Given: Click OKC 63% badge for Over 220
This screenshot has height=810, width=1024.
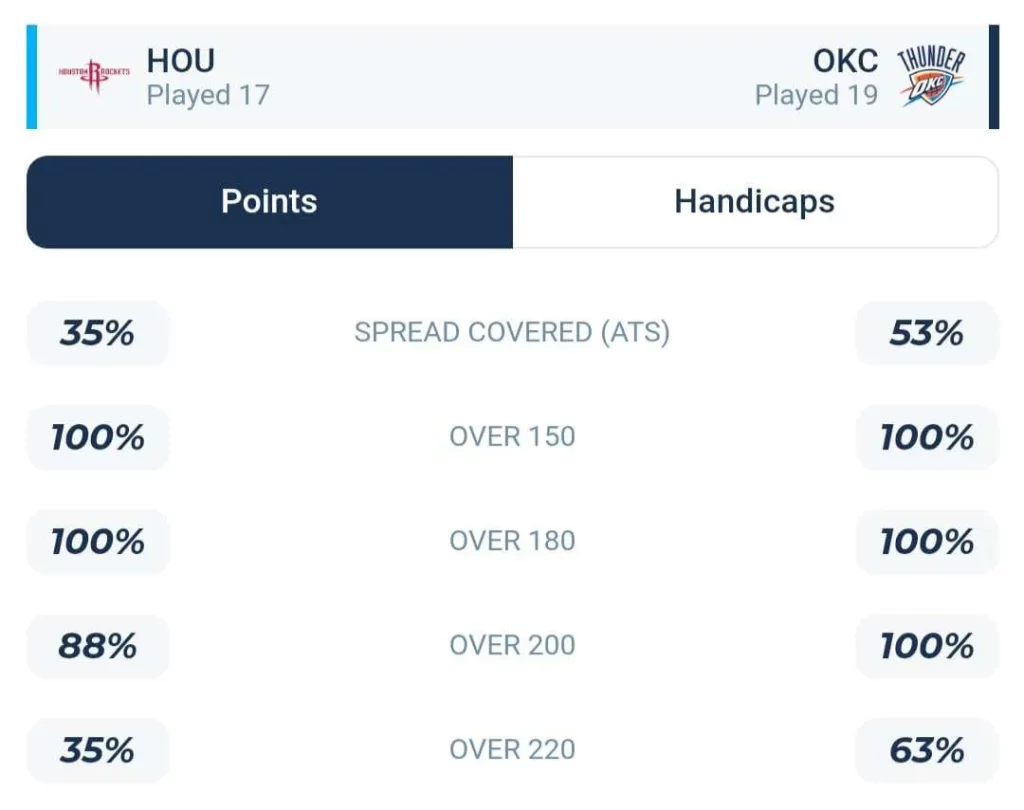Looking at the screenshot, I should 927,750.
